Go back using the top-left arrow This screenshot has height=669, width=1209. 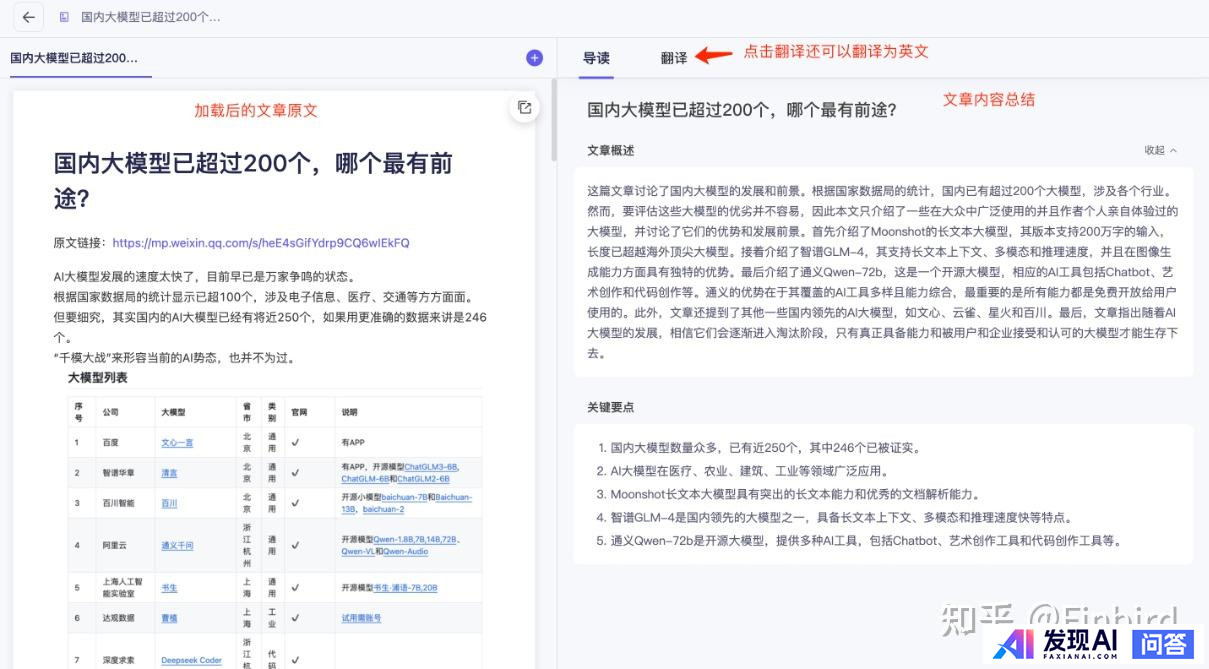[28, 17]
